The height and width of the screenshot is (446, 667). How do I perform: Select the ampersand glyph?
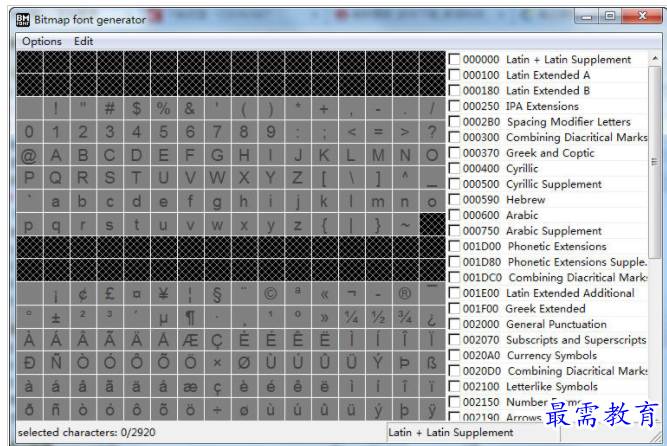190,109
